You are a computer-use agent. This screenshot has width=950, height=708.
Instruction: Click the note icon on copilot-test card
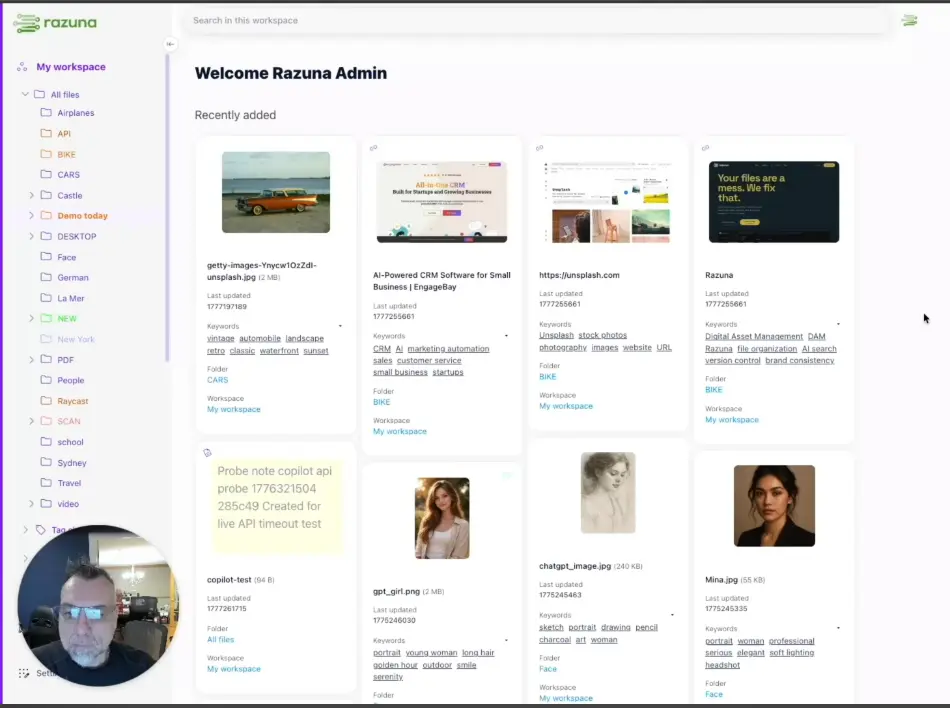click(207, 452)
